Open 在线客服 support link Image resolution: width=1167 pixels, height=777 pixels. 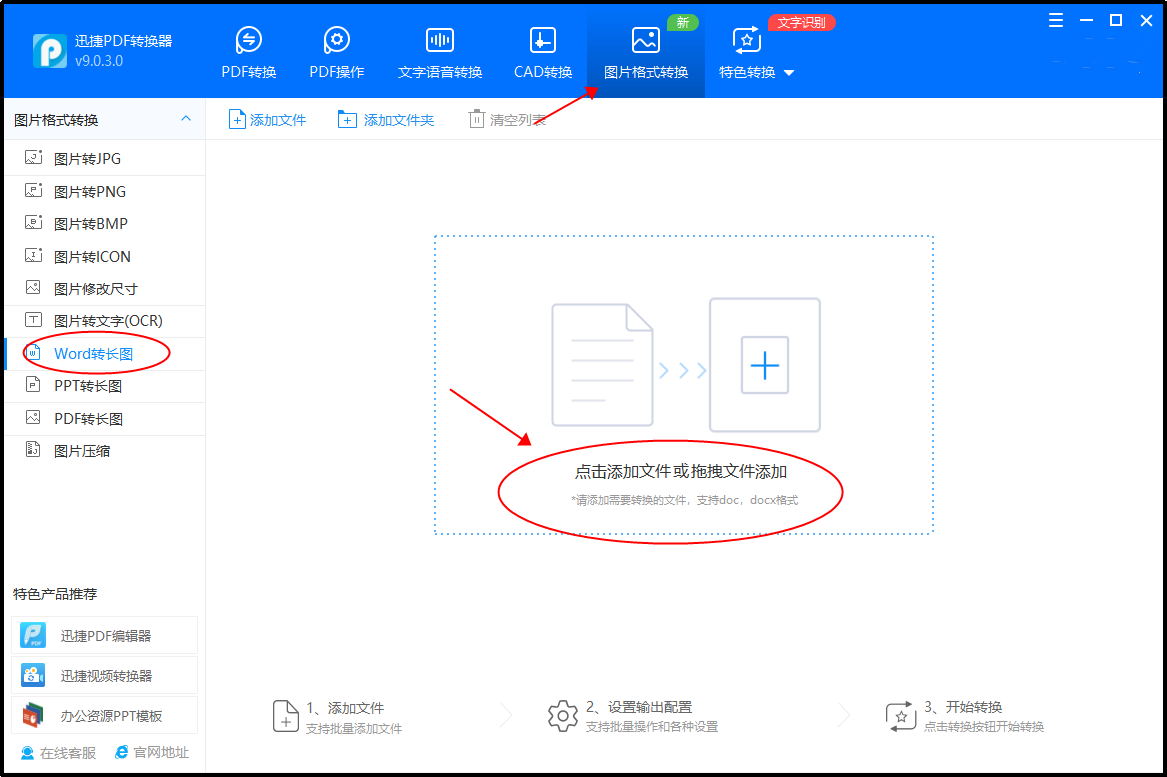[x=59, y=753]
